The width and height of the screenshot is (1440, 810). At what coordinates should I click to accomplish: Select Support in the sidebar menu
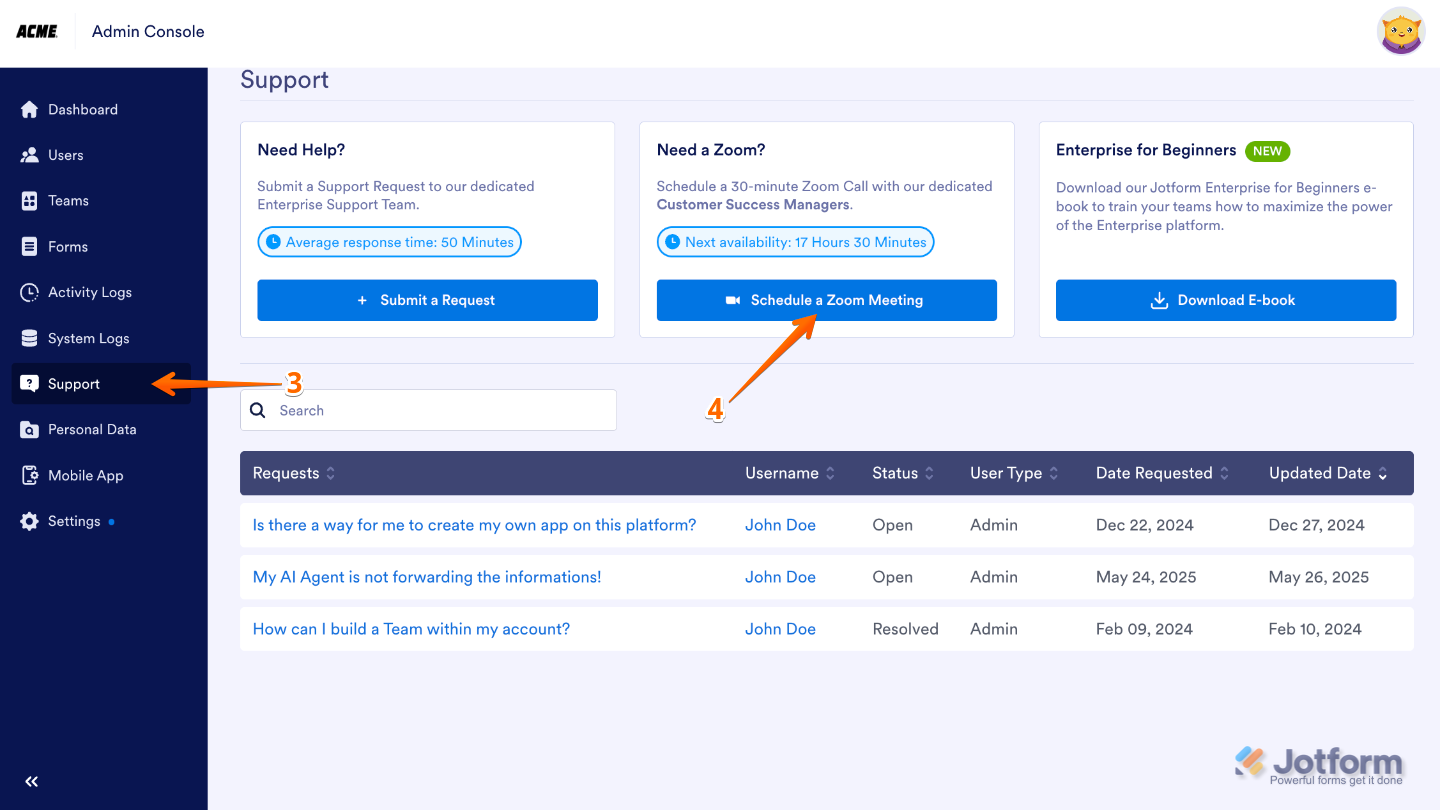point(74,384)
